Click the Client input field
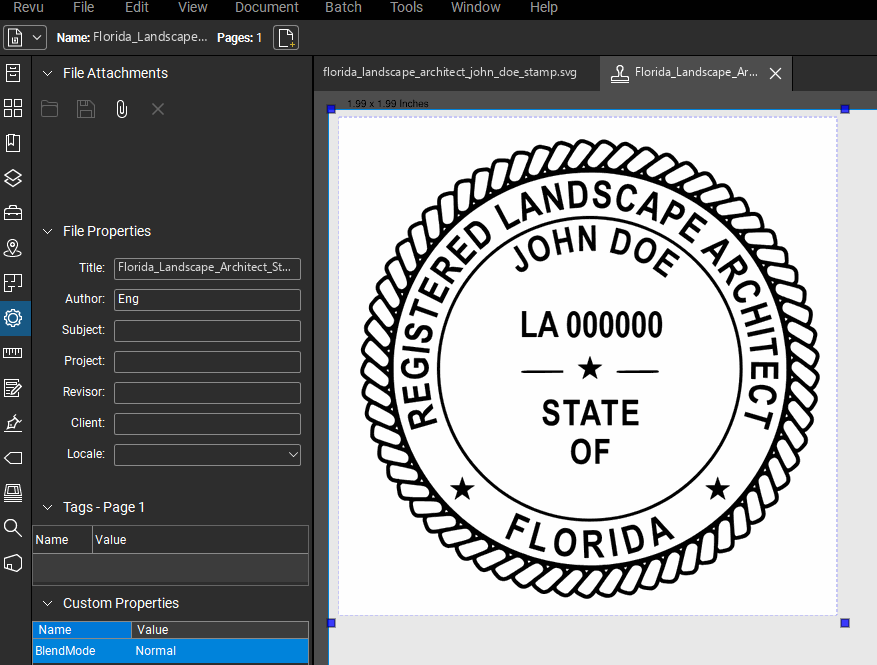 (x=207, y=424)
